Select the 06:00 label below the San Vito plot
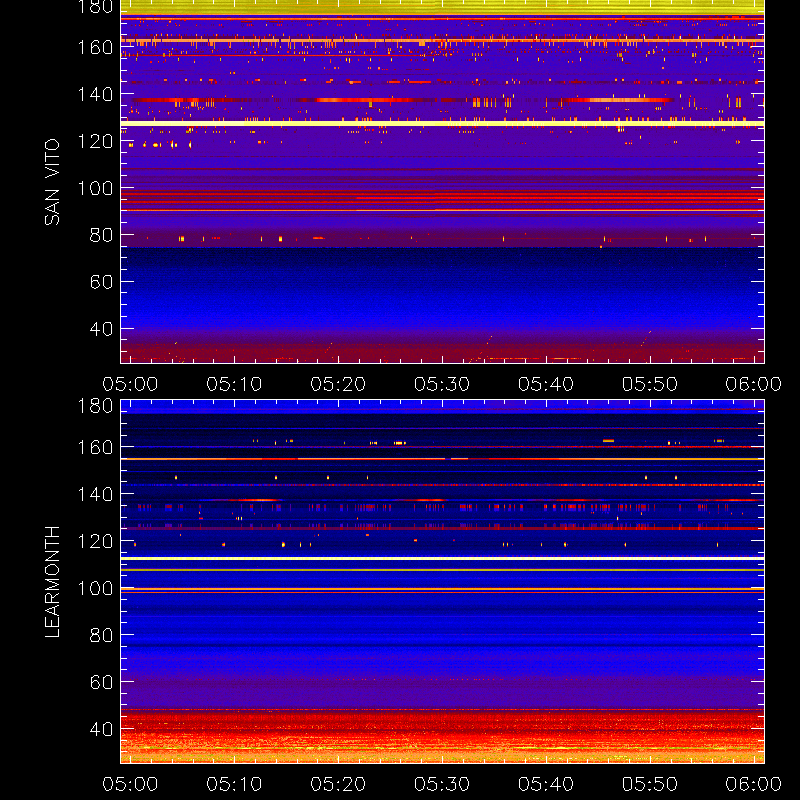 [x=754, y=384]
